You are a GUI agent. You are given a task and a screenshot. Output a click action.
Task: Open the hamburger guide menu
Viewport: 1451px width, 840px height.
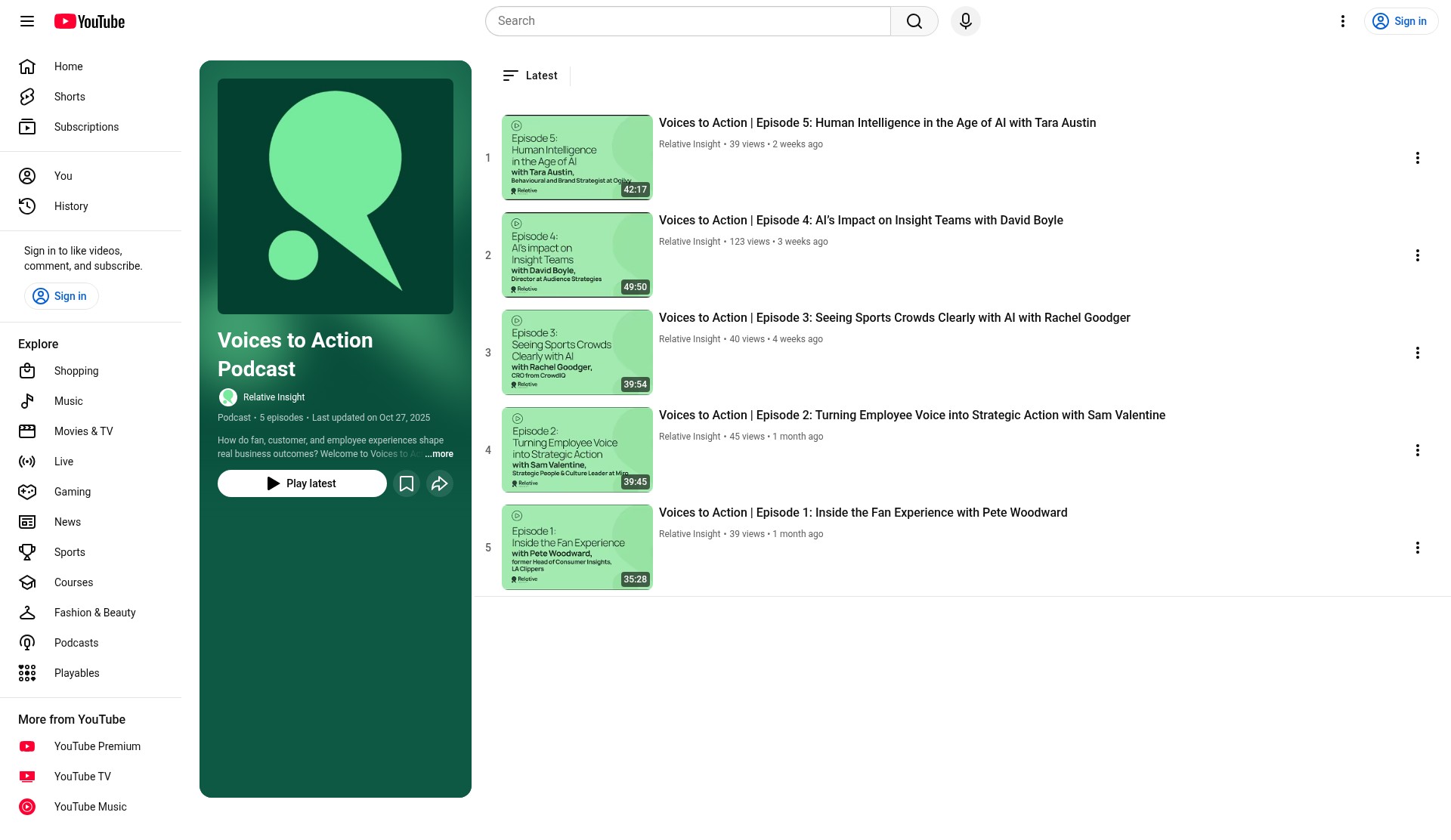coord(27,21)
